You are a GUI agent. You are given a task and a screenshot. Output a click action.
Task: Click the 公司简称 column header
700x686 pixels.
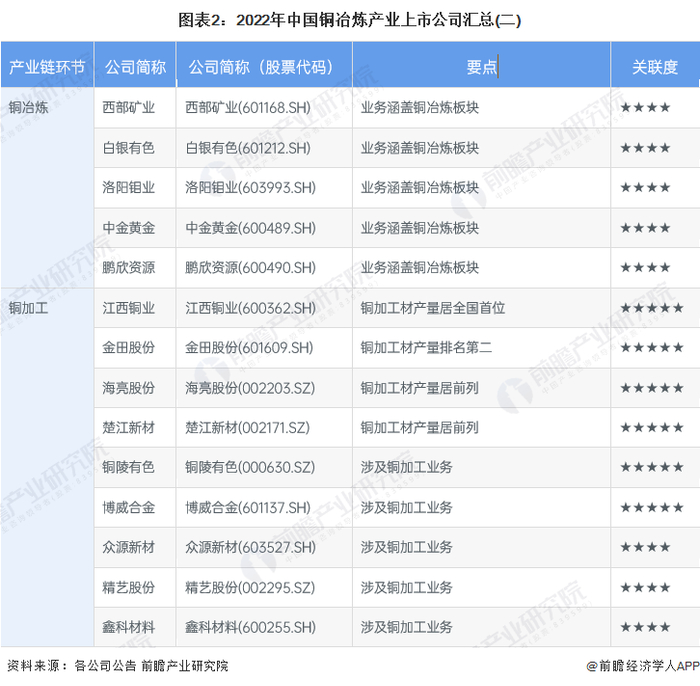click(x=135, y=67)
